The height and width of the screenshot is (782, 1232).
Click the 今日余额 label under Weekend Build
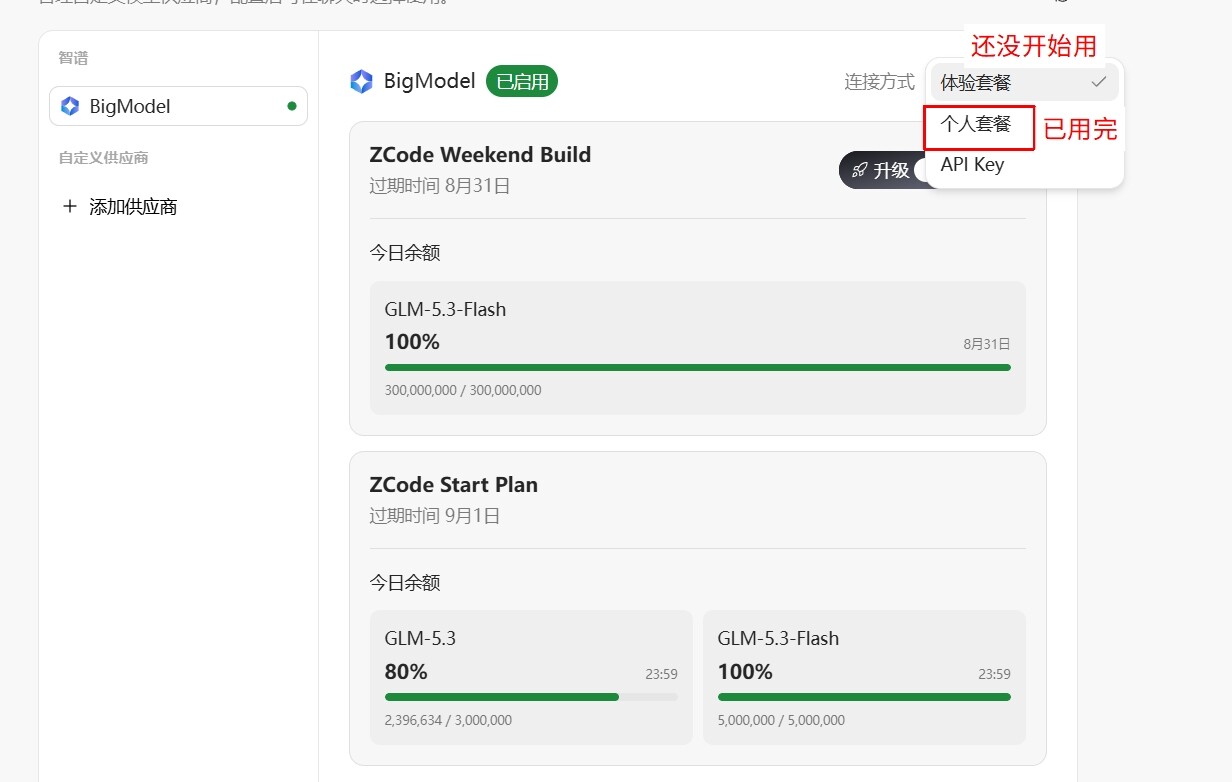pos(404,253)
